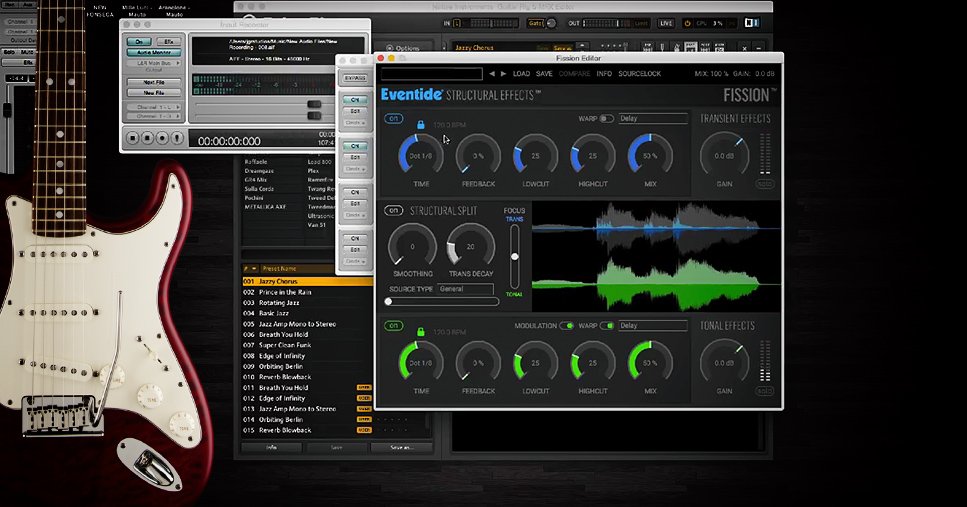967x507 pixels.
Task: Click New File in Input Recorder
Action: point(154,92)
